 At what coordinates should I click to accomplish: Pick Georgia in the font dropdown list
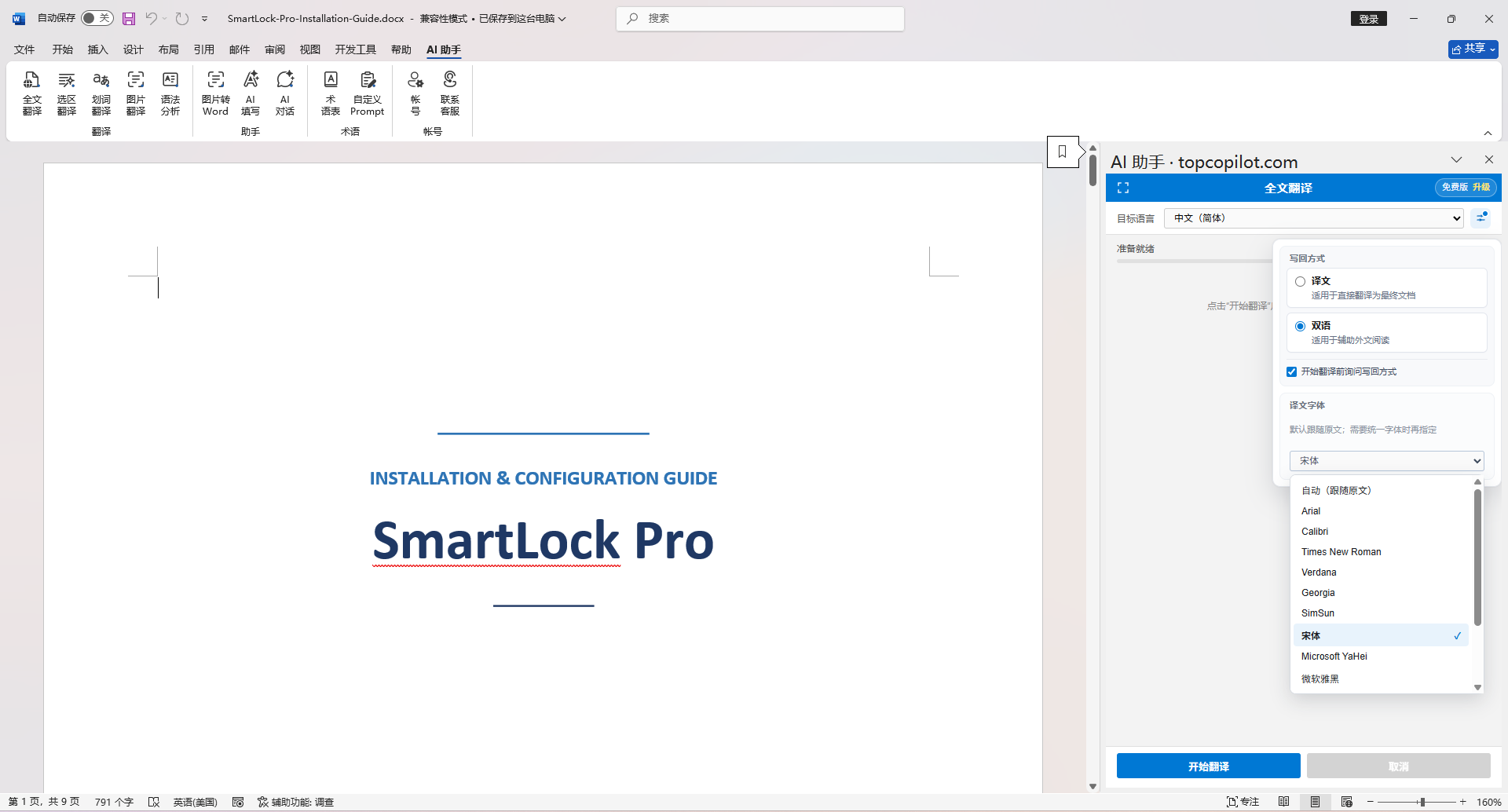pyautogui.click(x=1381, y=593)
